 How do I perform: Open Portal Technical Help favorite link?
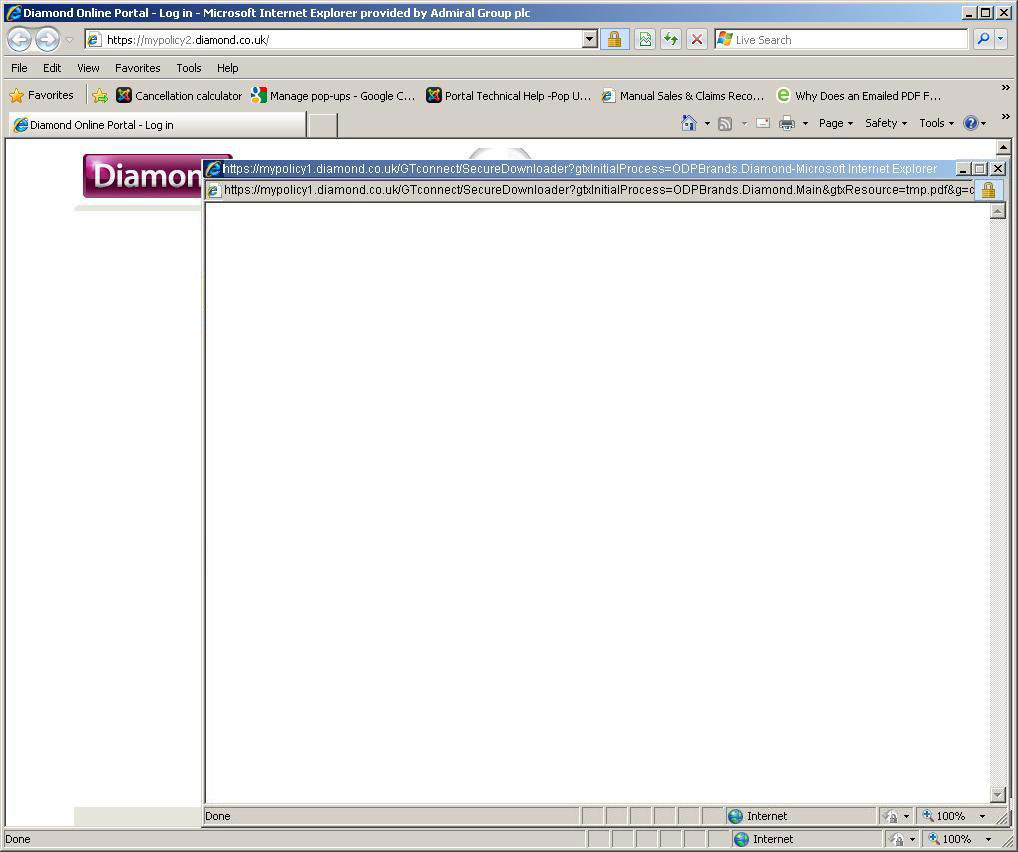(508, 95)
